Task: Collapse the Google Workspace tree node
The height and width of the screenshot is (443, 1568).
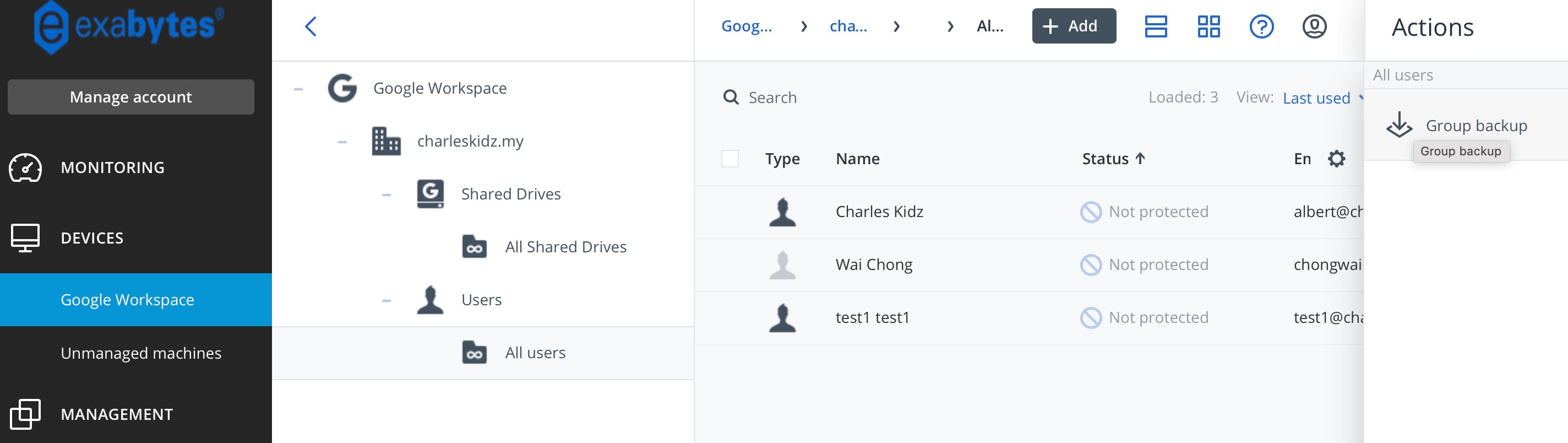Action: pos(298,89)
